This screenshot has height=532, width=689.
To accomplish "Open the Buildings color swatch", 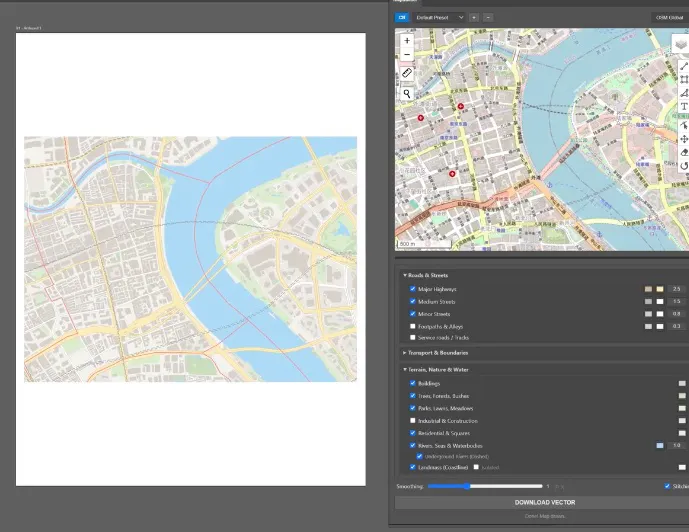I will click(x=682, y=384).
